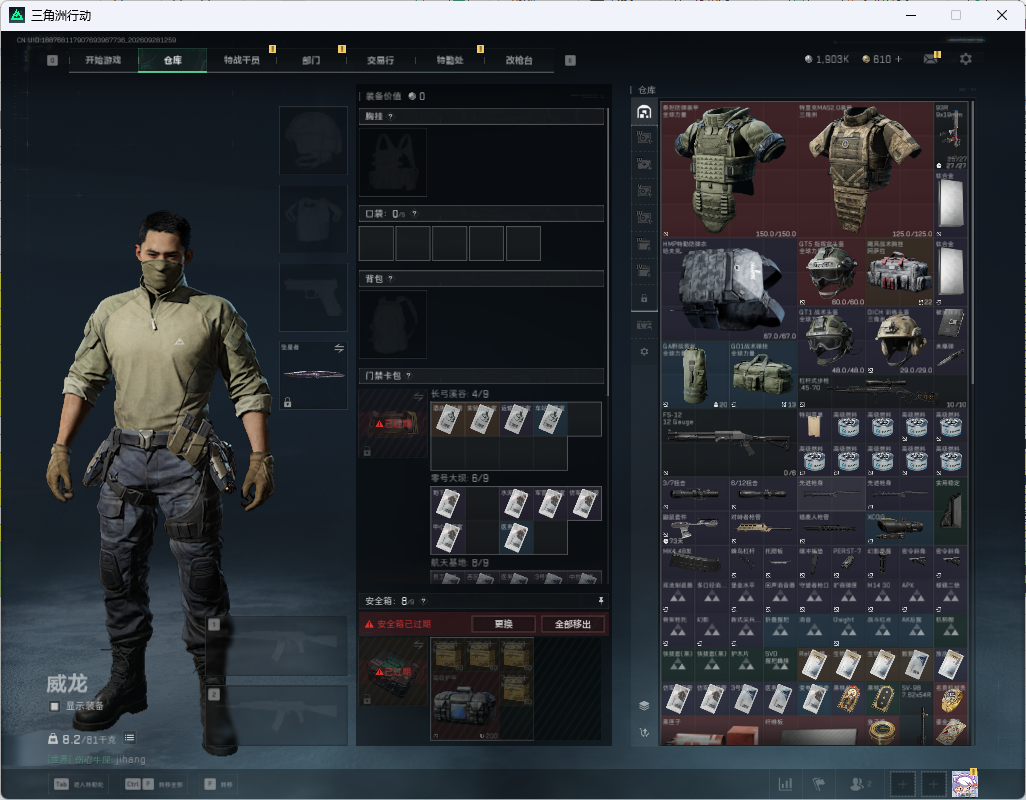Click the help icon beside 胸挂

391,116
